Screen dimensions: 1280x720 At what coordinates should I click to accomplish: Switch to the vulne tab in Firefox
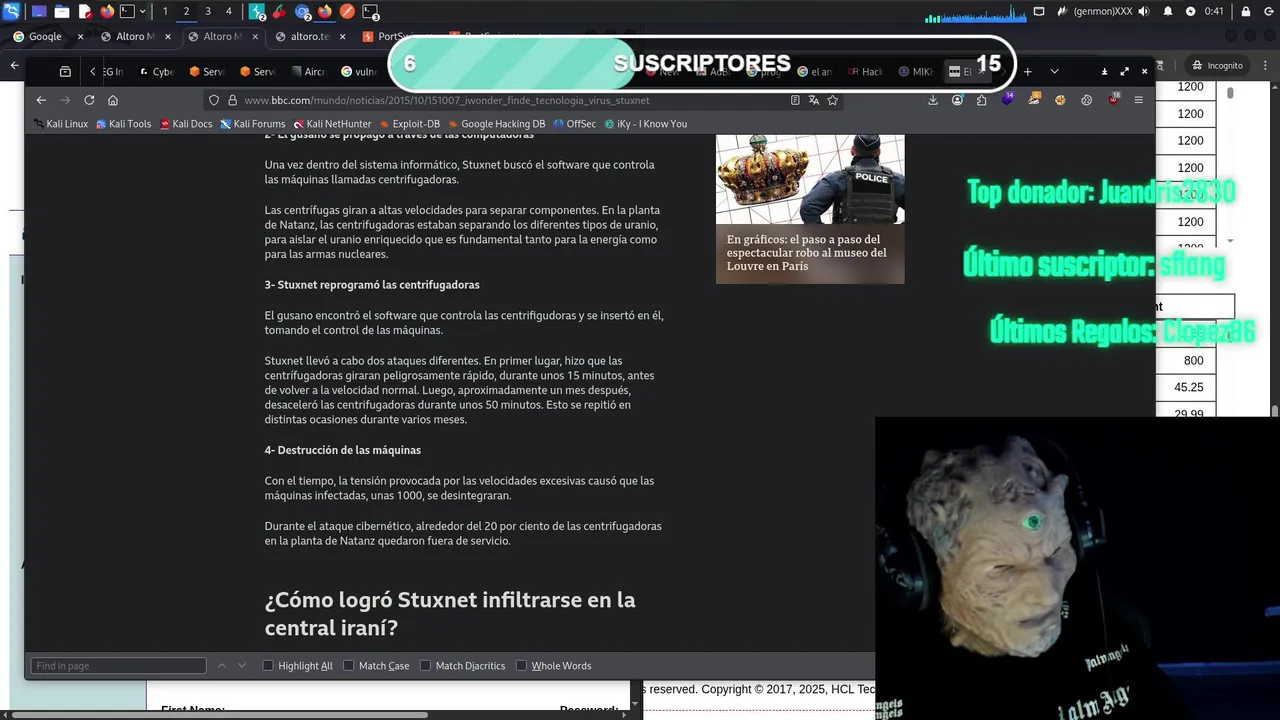click(359, 71)
